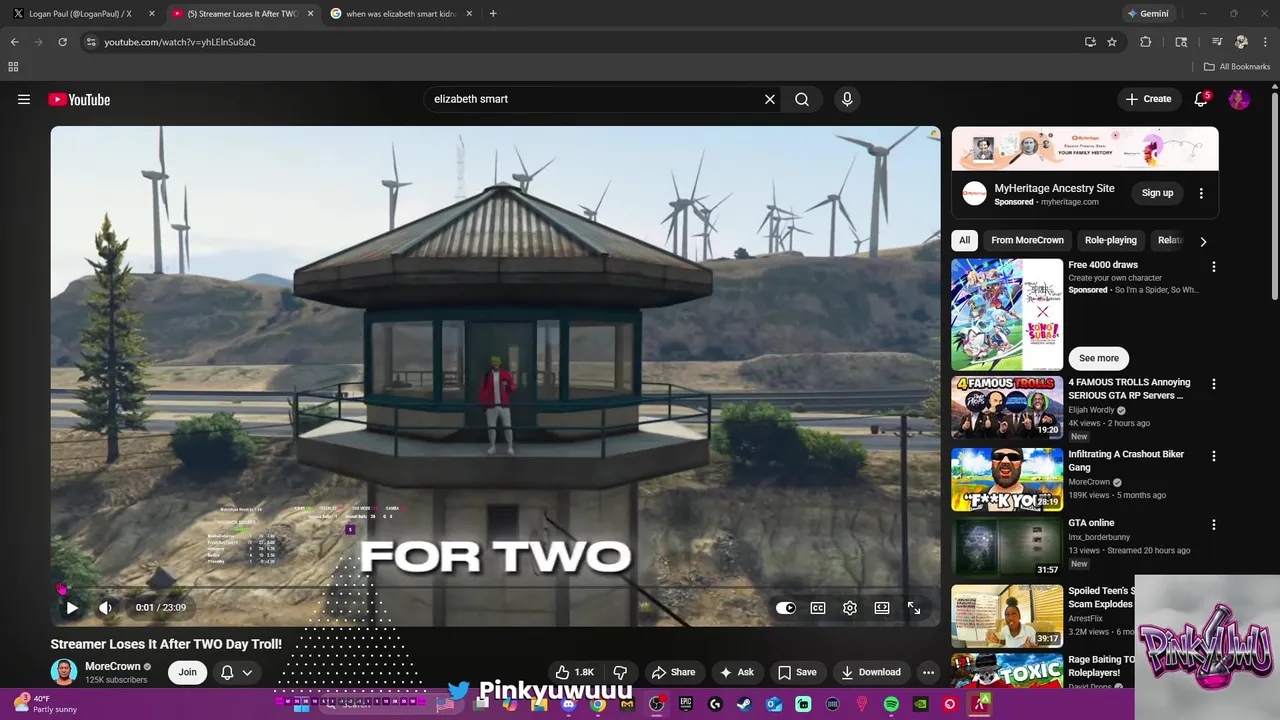This screenshot has height=720, width=1280.
Task: Select the From MoreCrown chip
Action: (x=1027, y=240)
